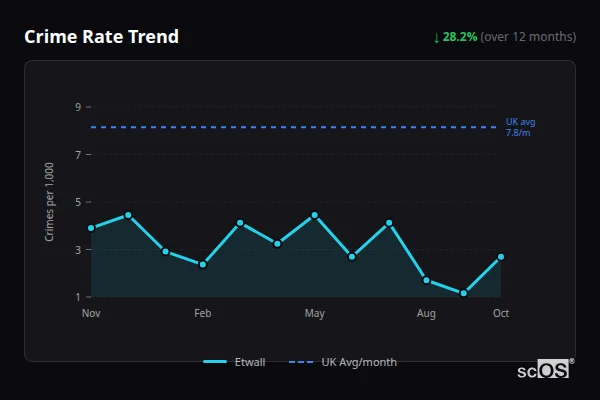Click the May data point on chart
This screenshot has height=400, width=600.
[315, 216]
